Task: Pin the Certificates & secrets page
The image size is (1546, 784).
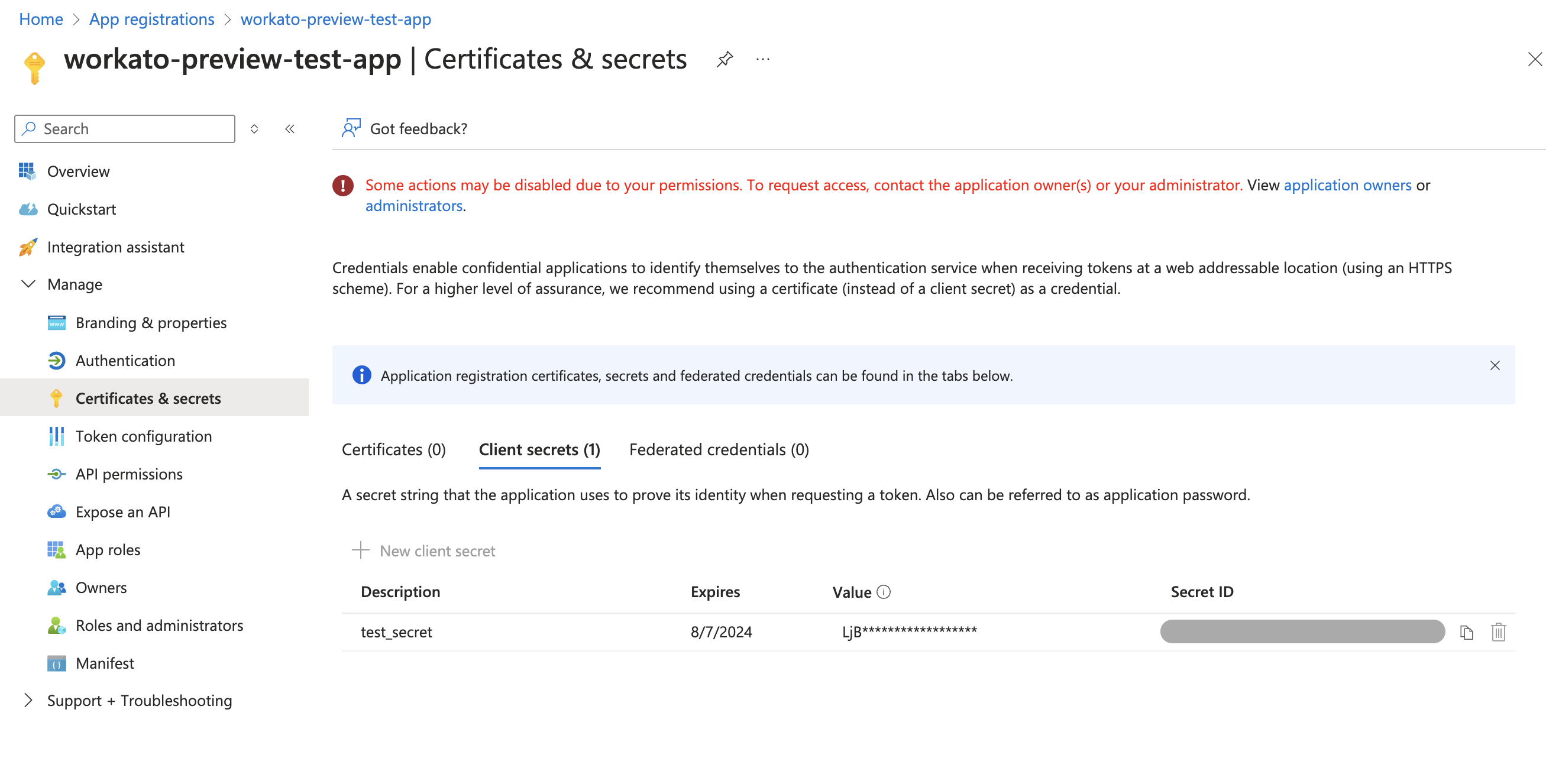Action: (725, 59)
